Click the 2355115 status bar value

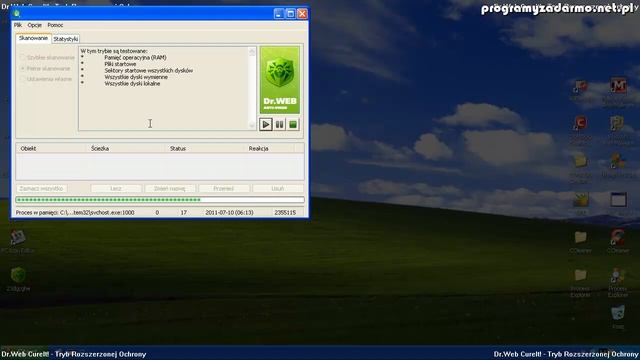tap(285, 213)
